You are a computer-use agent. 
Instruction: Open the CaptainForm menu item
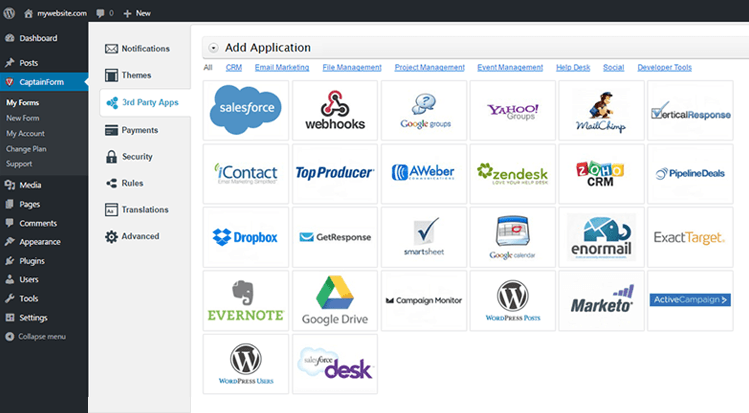point(44,82)
